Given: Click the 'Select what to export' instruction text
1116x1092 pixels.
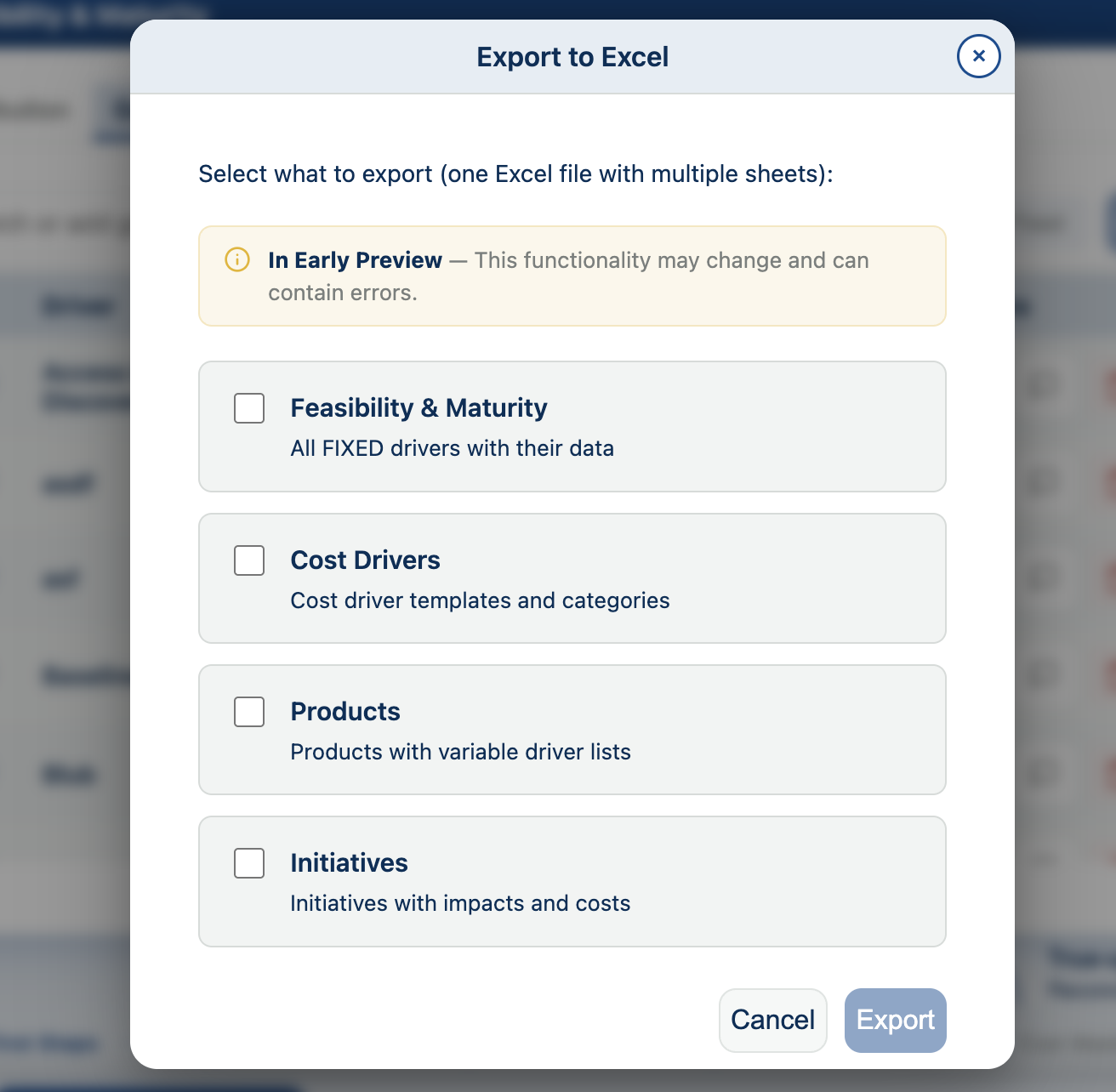Looking at the screenshot, I should (x=515, y=173).
